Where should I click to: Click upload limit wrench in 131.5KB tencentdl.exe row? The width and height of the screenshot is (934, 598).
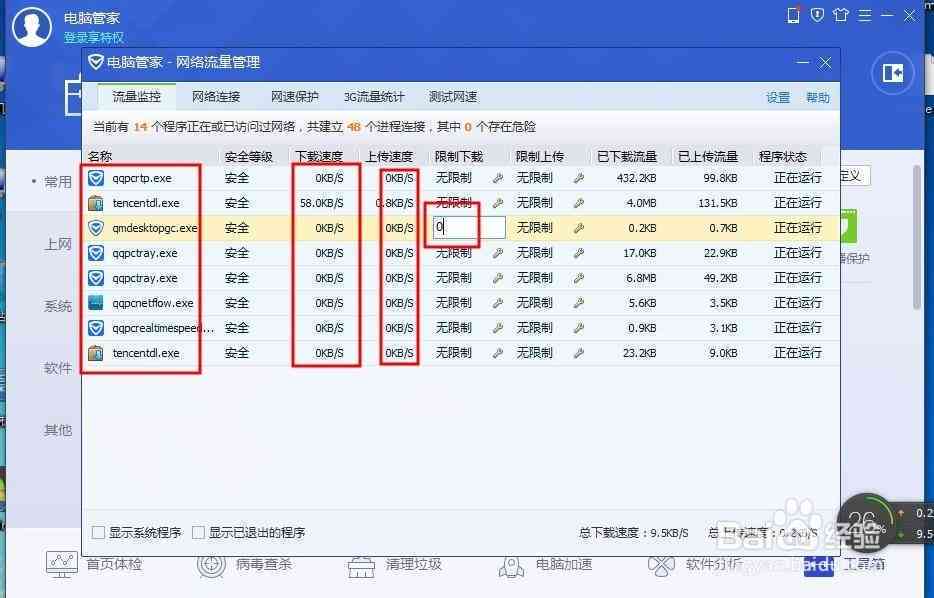[578, 203]
